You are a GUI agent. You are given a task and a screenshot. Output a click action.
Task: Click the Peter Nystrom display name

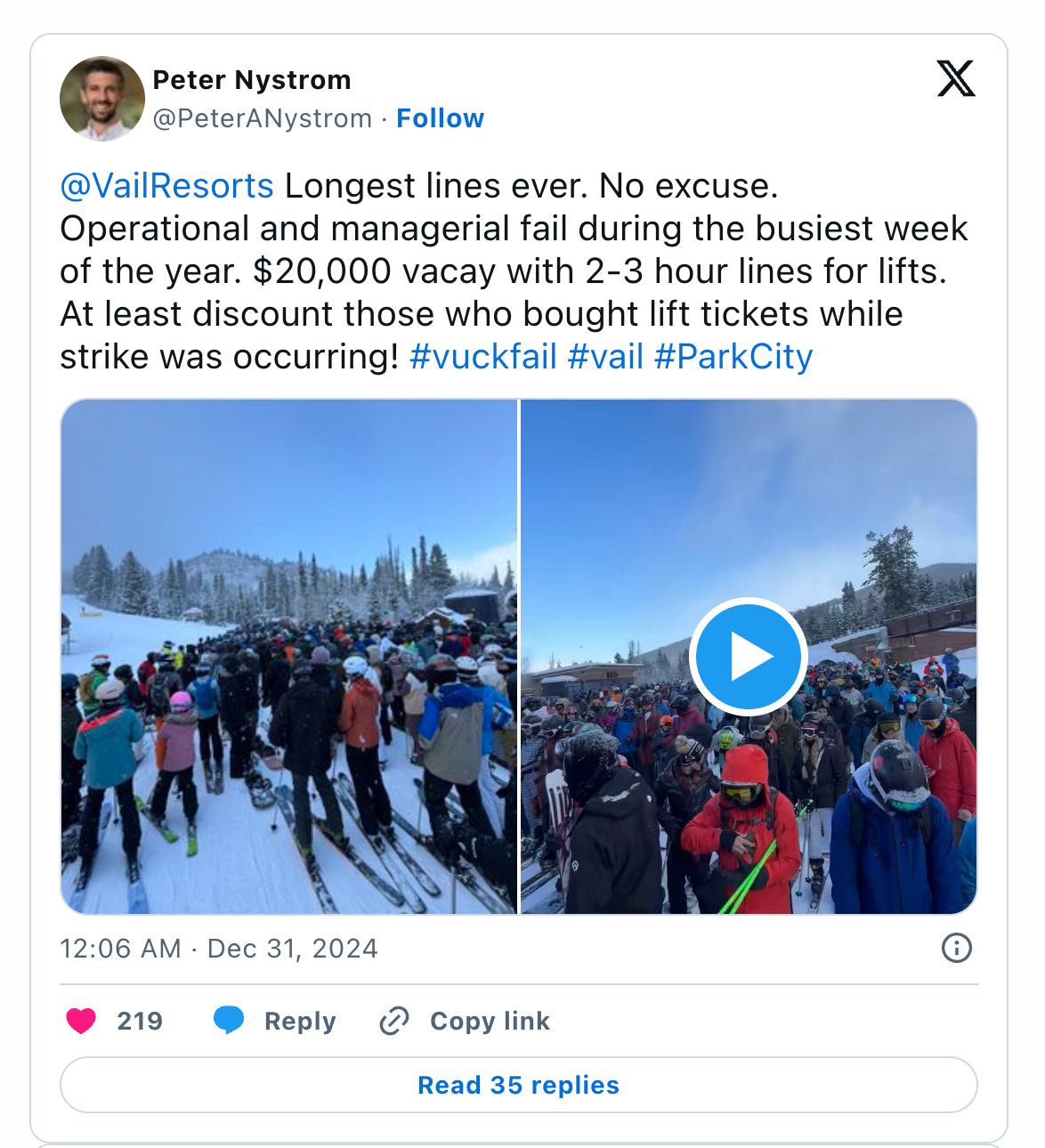click(252, 80)
